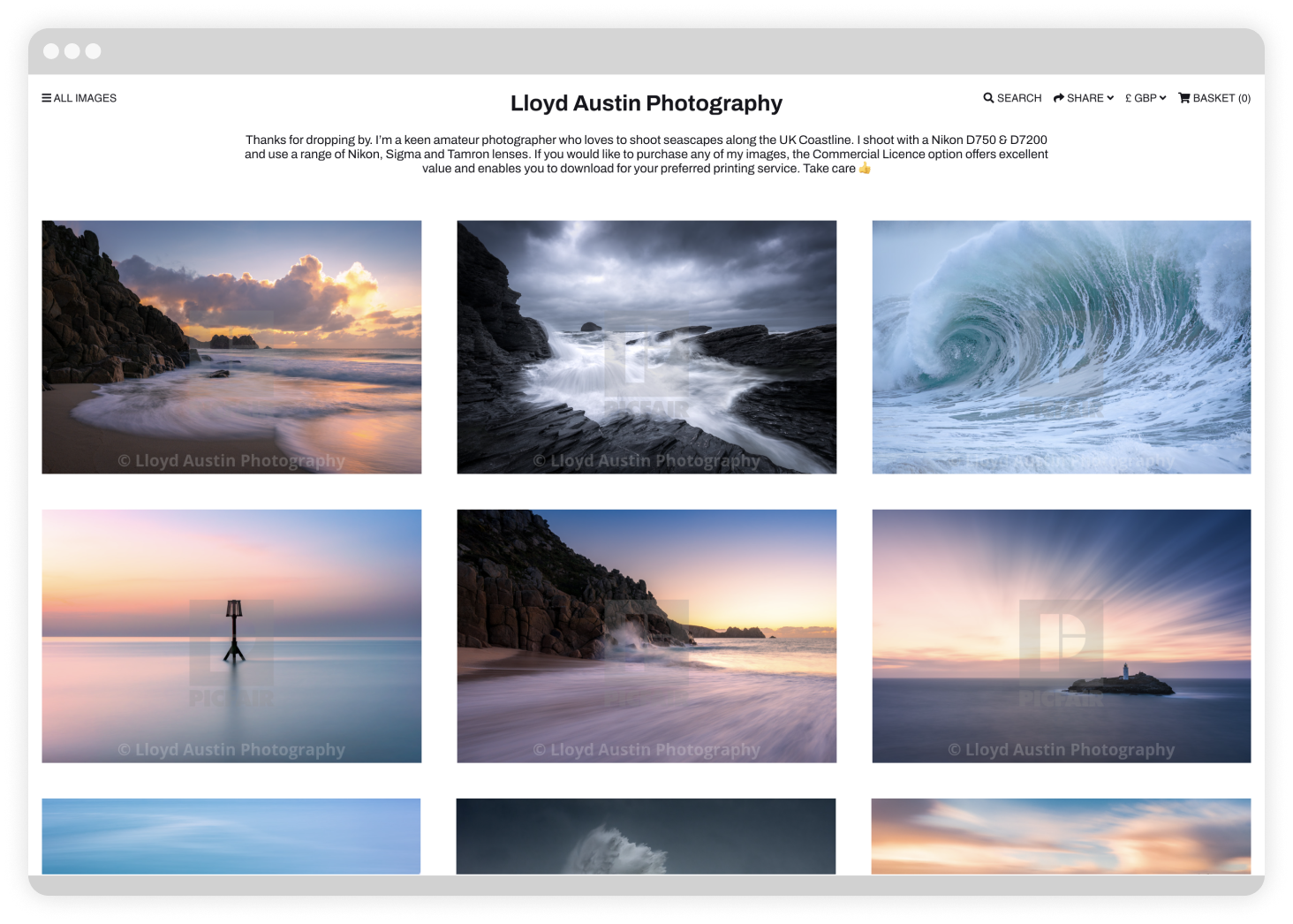Open the £ GBP currency dropdown
Screen dimensions: 1293x924
1141,98
